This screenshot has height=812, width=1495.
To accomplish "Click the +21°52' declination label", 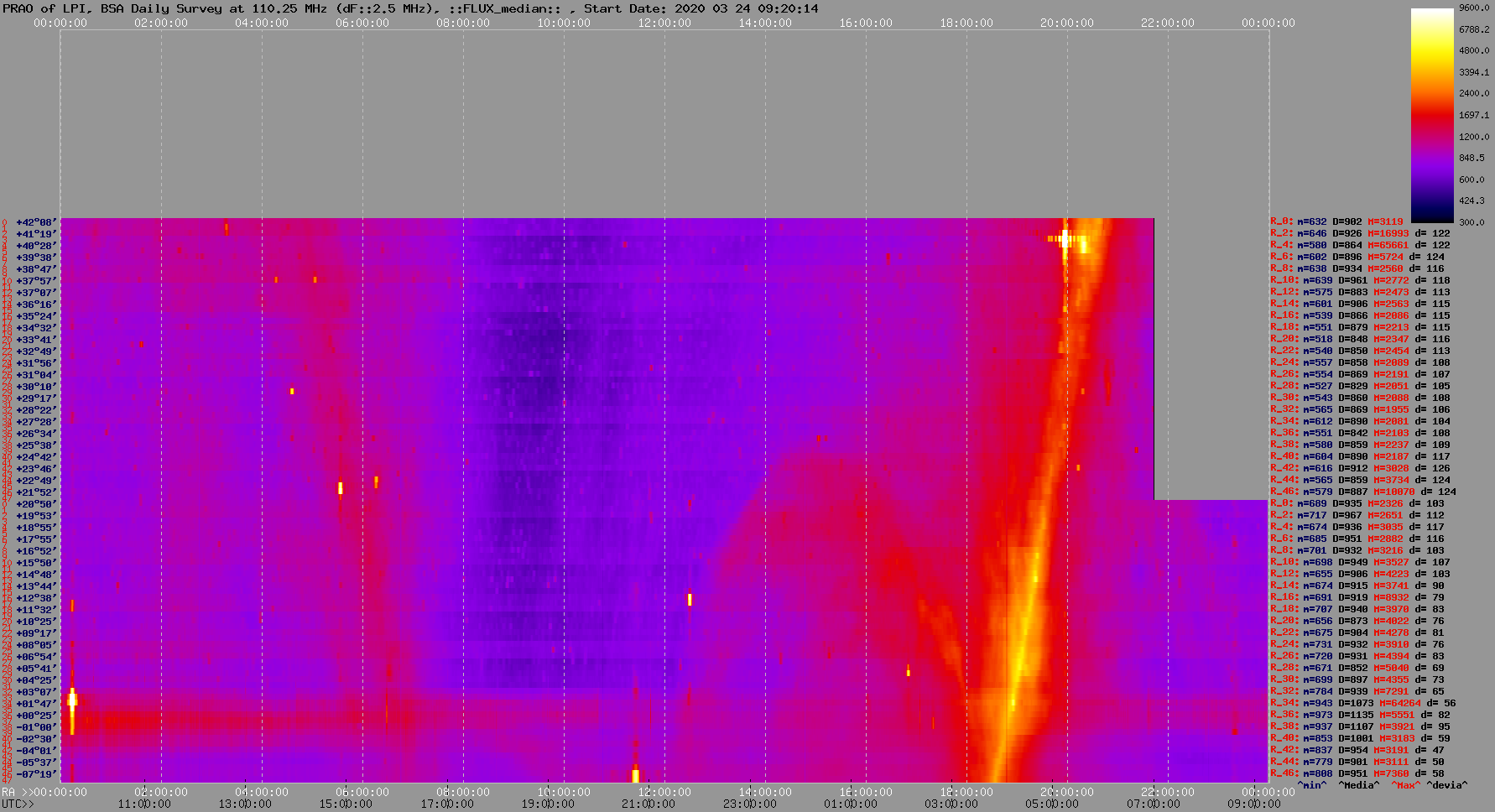I will 36,492.
